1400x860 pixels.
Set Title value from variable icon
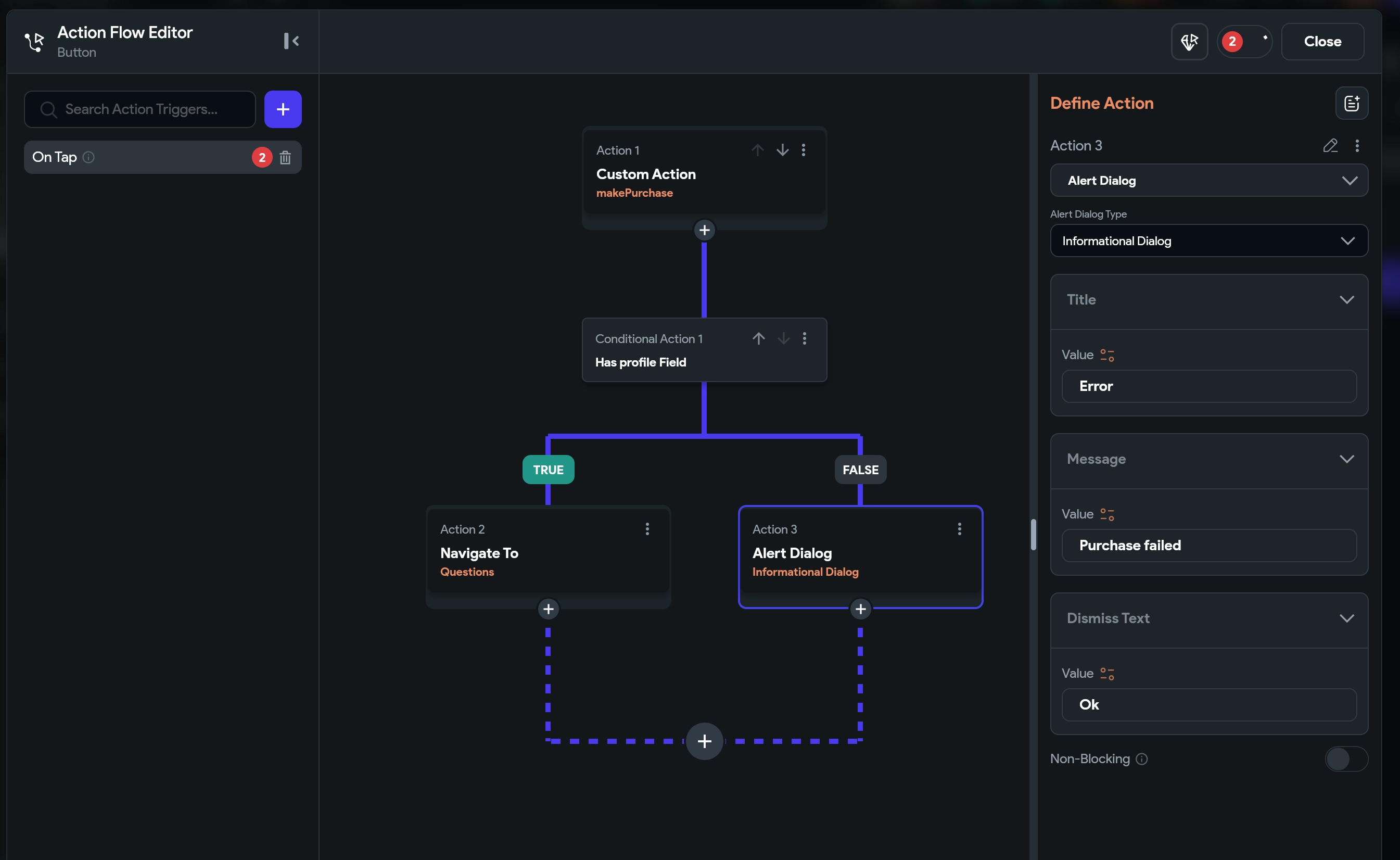point(1106,355)
